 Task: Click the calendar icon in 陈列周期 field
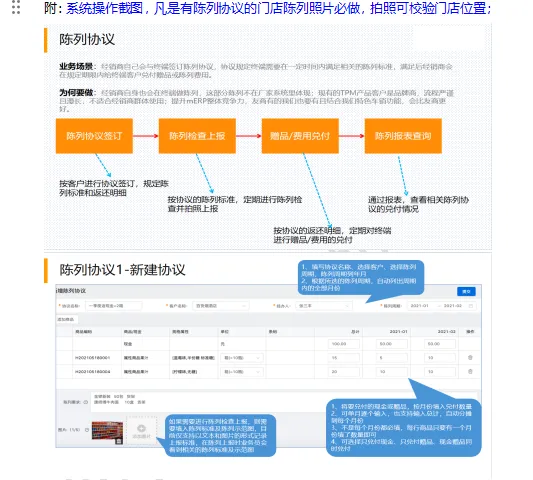[x=471, y=306]
